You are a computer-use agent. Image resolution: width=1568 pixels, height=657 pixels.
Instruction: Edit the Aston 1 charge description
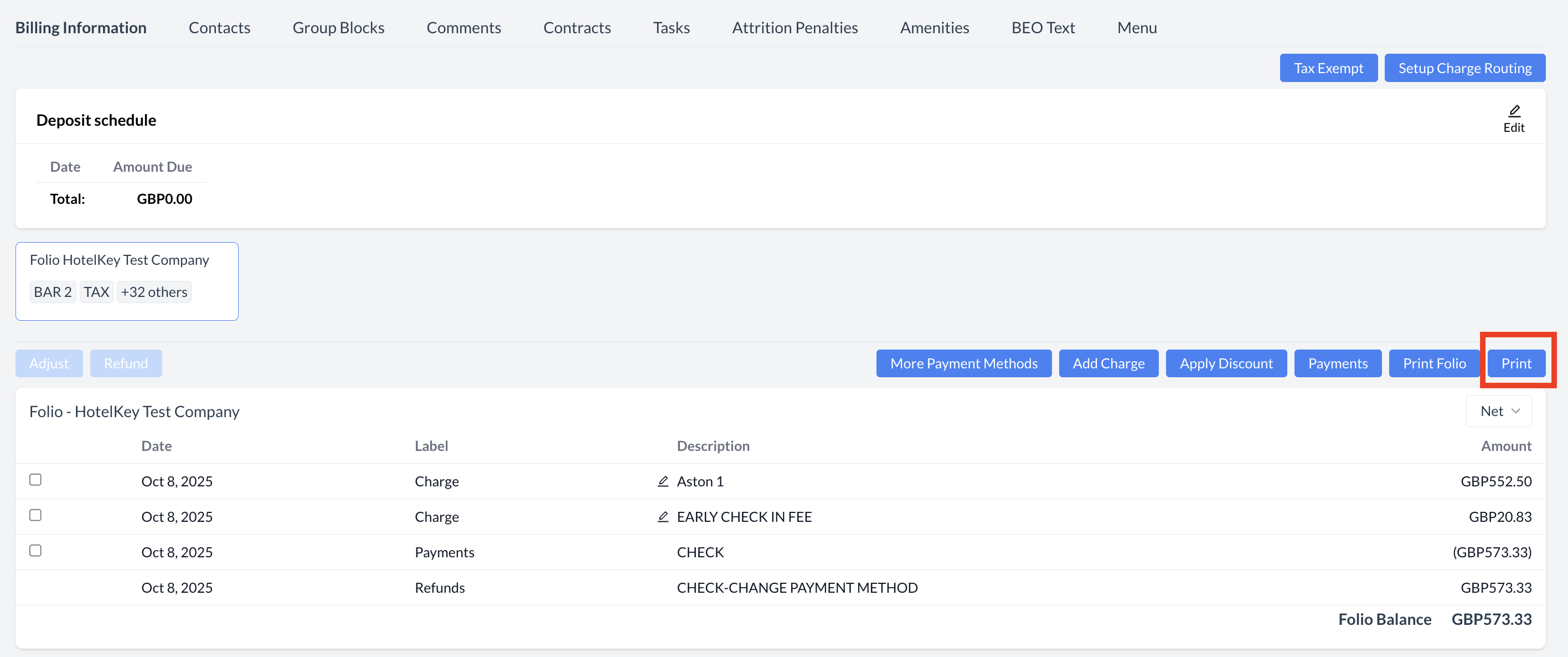(x=663, y=481)
